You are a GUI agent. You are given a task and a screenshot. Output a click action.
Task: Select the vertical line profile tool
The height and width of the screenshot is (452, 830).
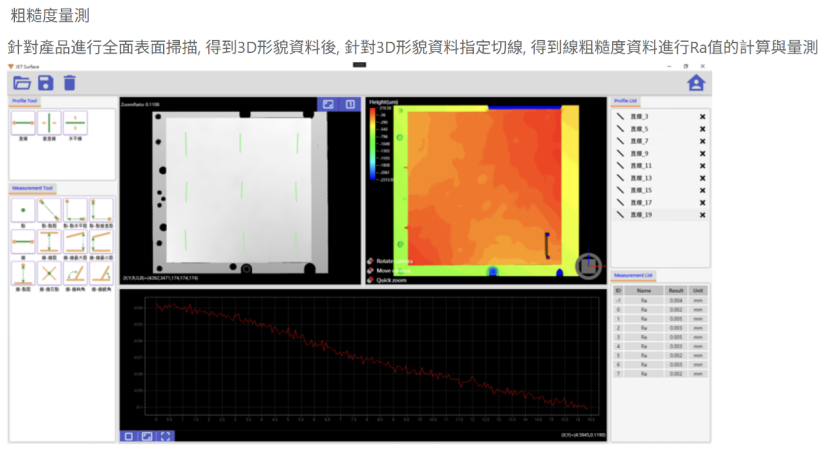49,123
